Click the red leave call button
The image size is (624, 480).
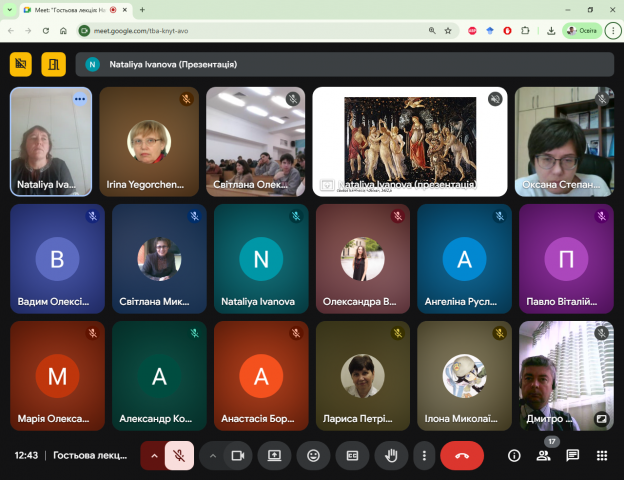tap(462, 455)
